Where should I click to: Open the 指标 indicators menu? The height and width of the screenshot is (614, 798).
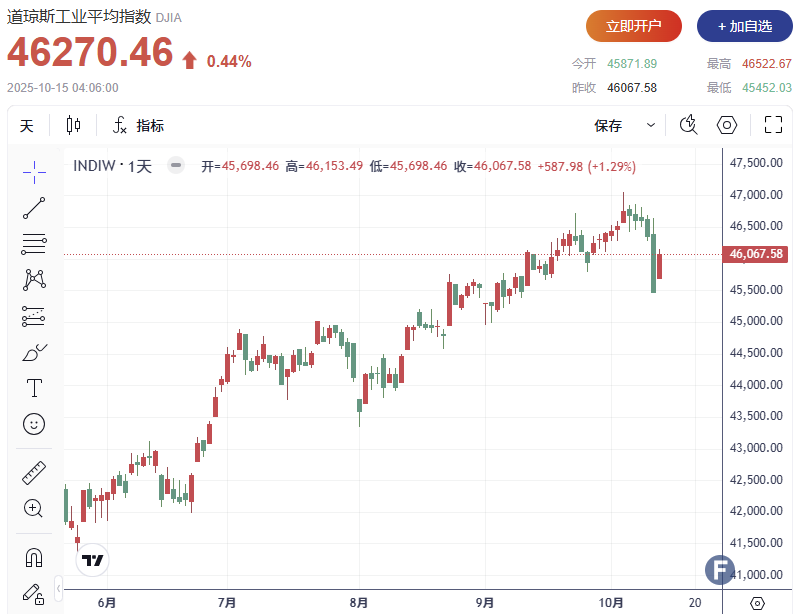click(138, 126)
